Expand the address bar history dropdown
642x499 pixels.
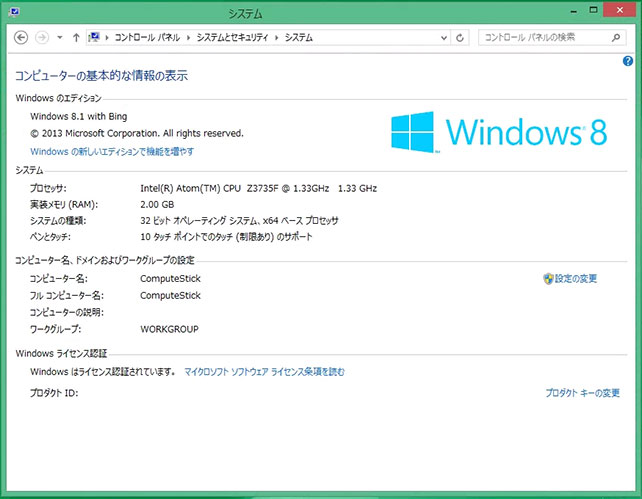pos(443,38)
